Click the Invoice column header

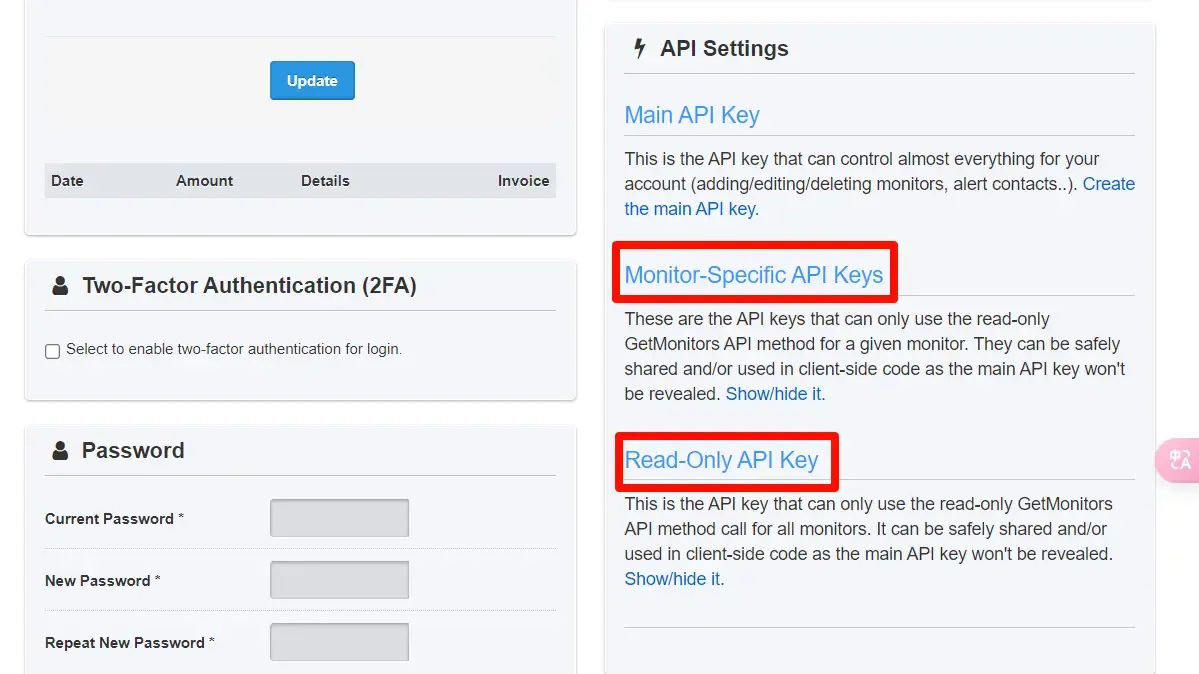pos(523,181)
